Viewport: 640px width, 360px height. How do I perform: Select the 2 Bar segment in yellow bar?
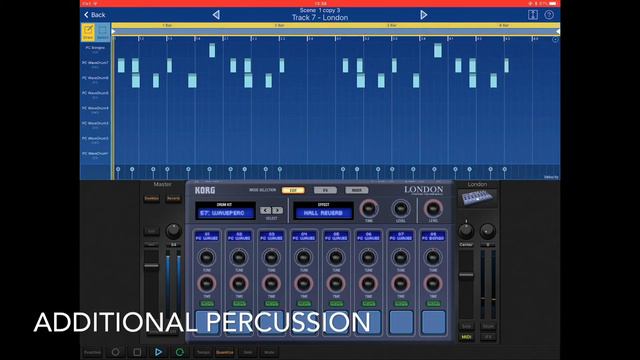280,25
